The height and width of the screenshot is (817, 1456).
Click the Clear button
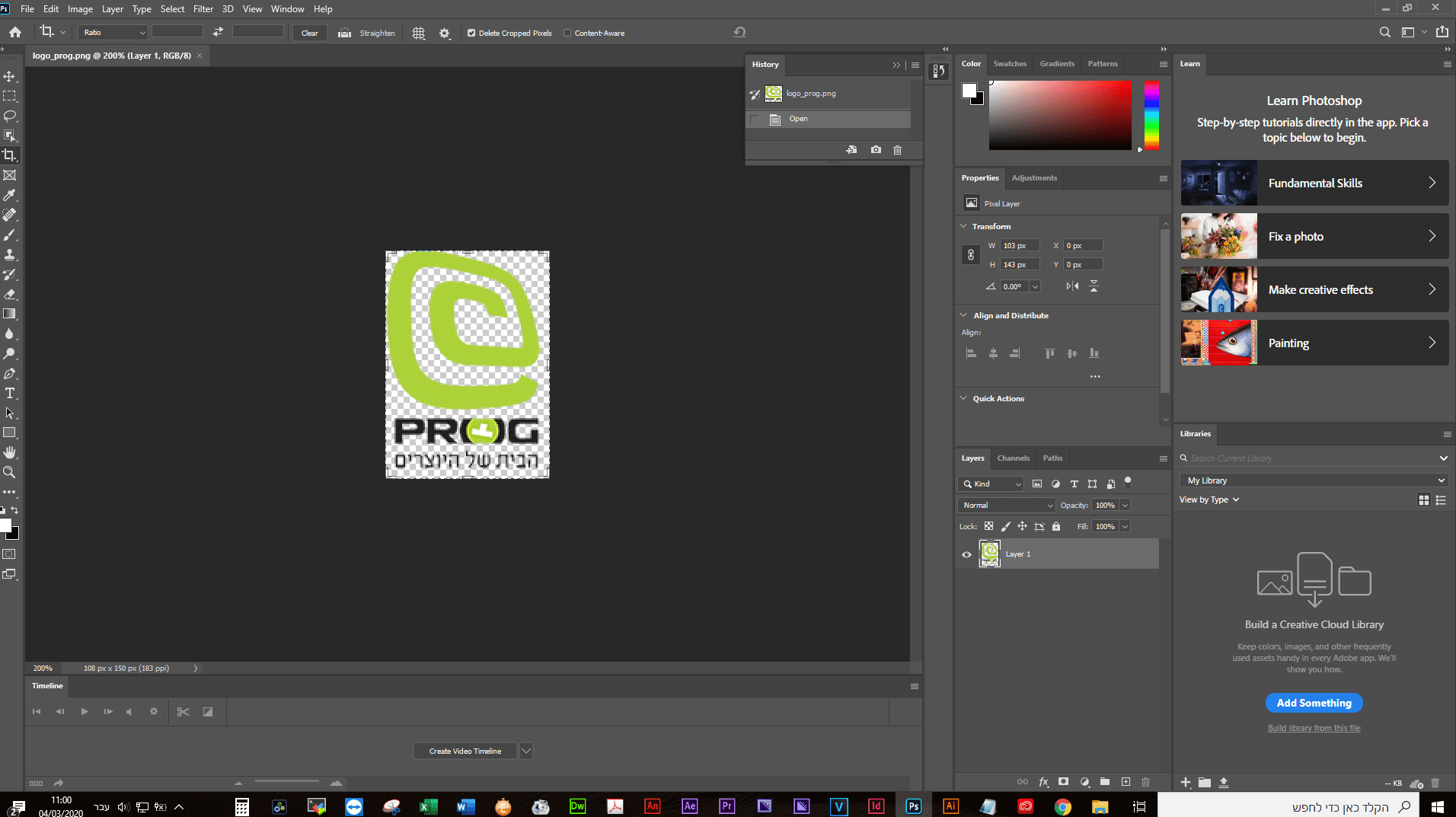310,33
